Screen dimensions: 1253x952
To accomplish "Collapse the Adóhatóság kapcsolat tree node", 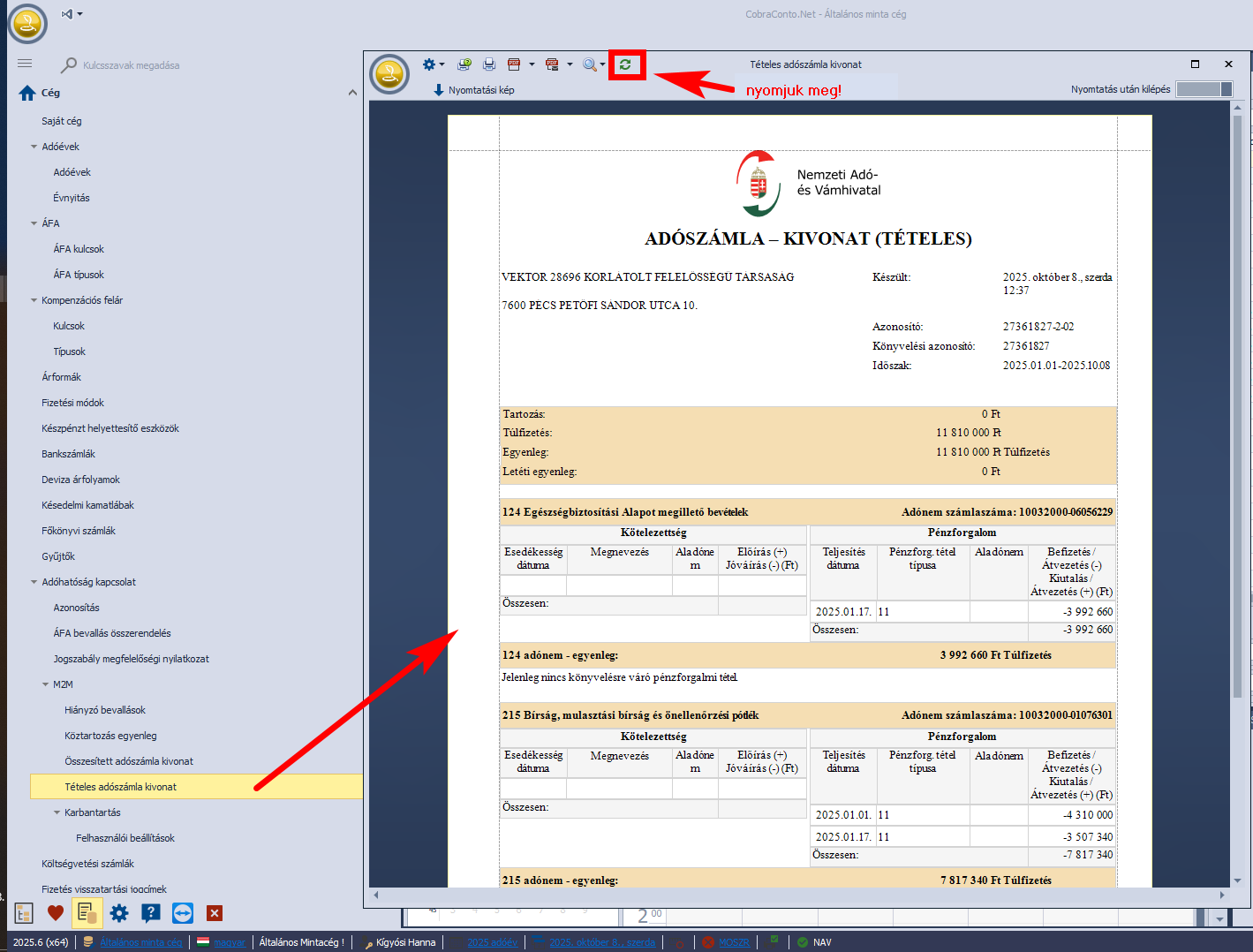I will pos(34,583).
